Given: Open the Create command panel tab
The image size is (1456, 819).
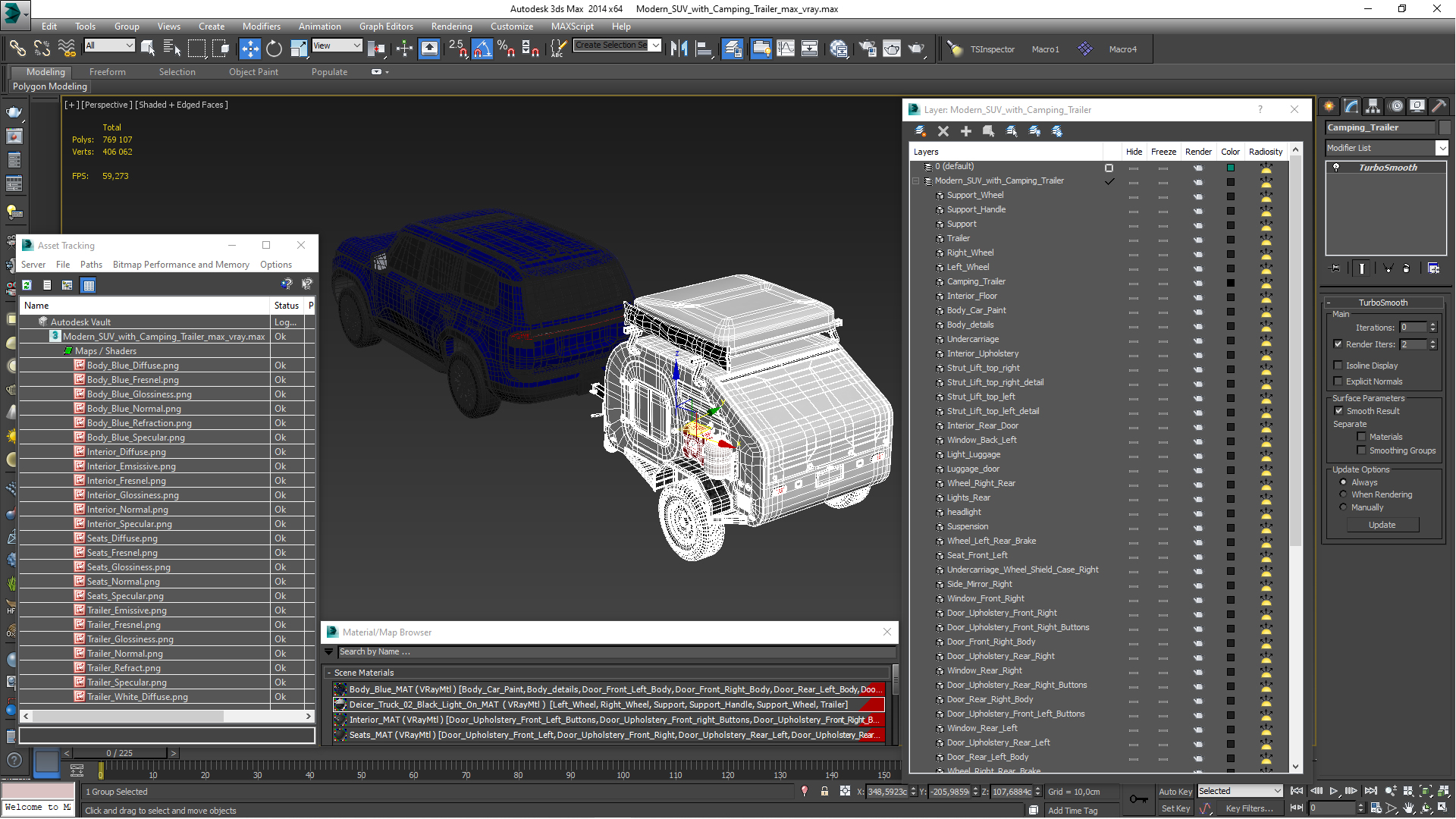Looking at the screenshot, I should tap(1329, 106).
